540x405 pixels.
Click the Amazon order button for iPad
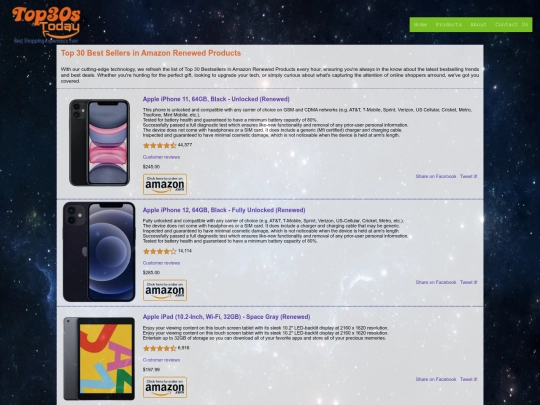[165, 387]
